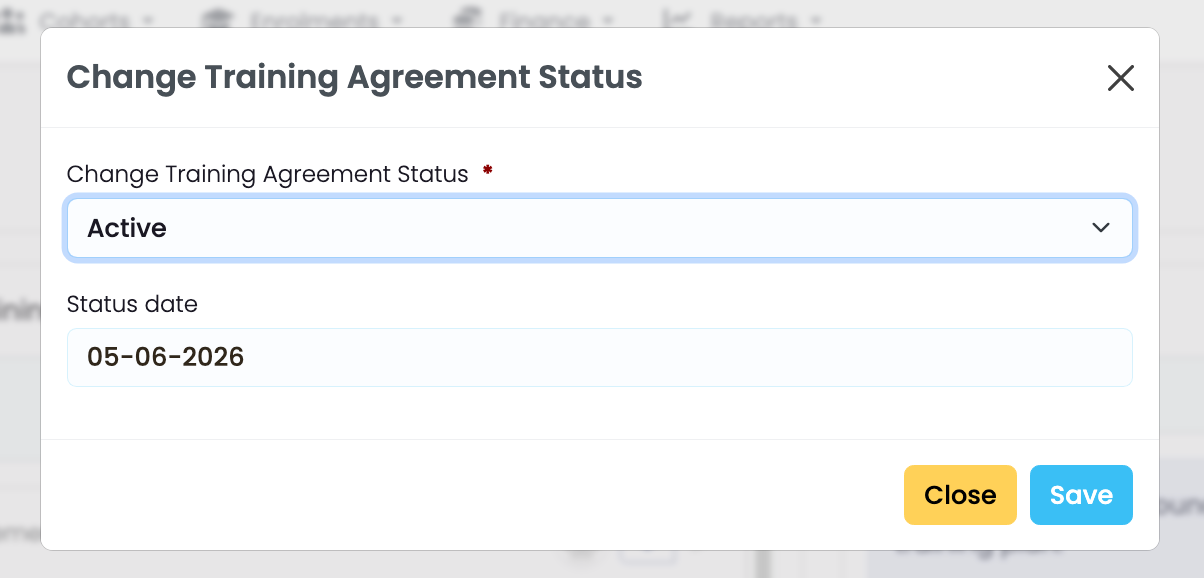Expand the caret next to Reports

tap(815, 20)
